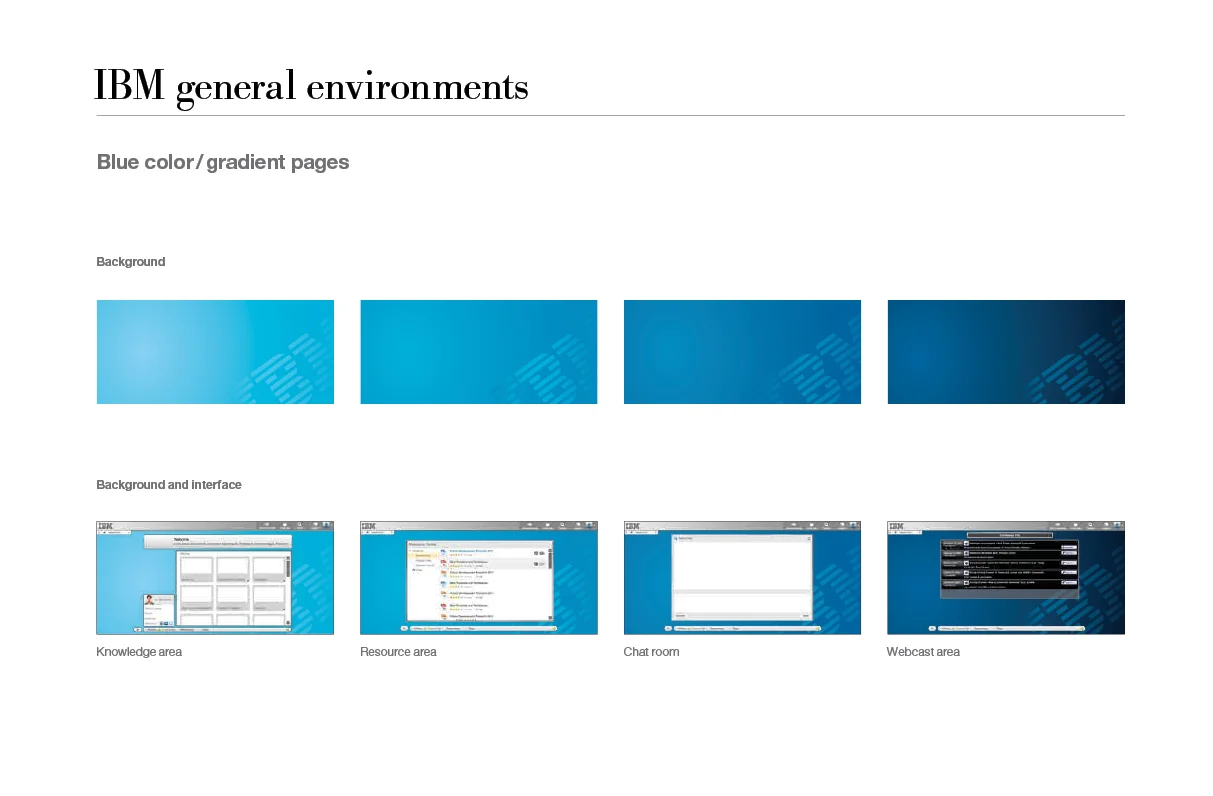Click the 'IBM general environments' title
Image resolution: width=1213 pixels, height=796 pixels.
click(311, 87)
